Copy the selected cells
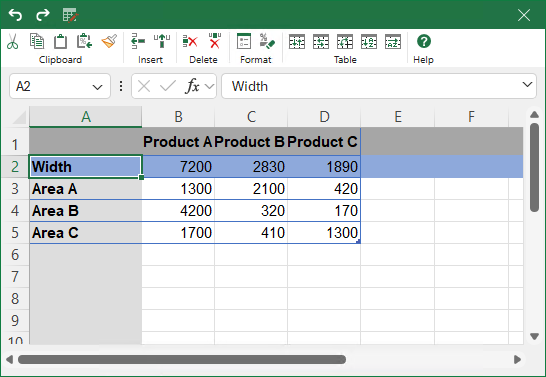Screen dimensions: 546x377 (37, 41)
